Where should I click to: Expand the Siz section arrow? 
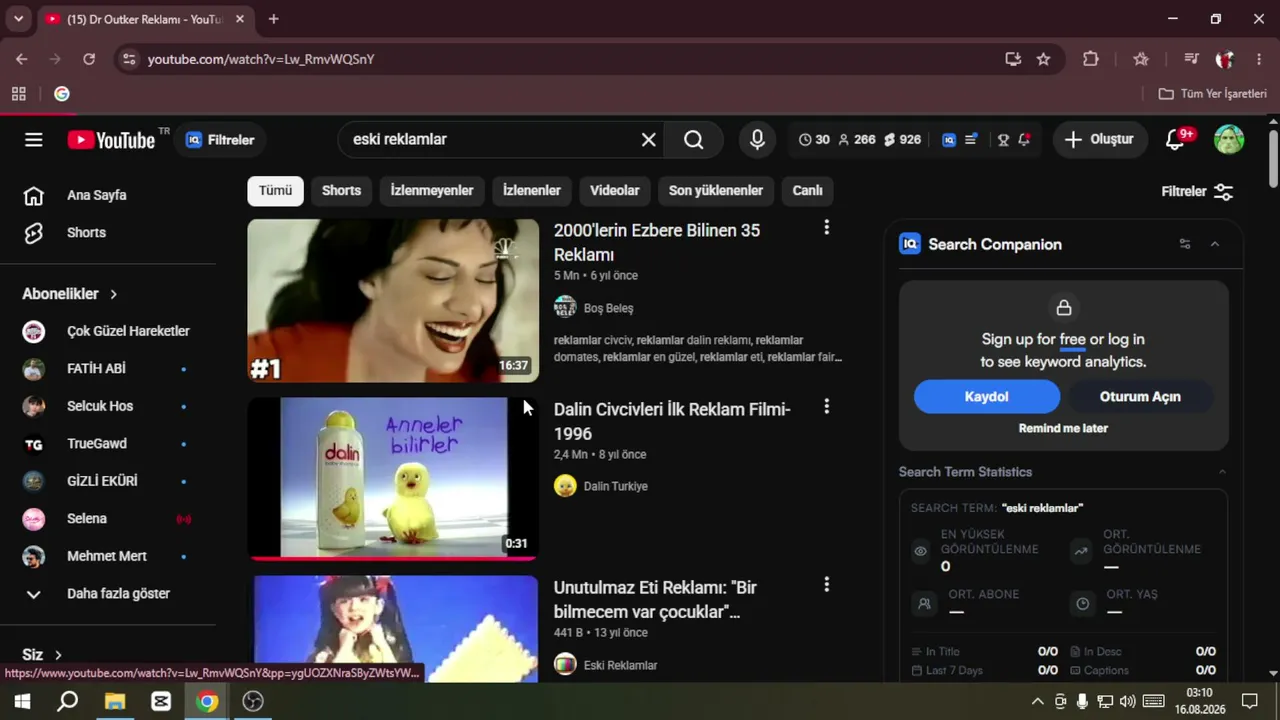pos(58,655)
